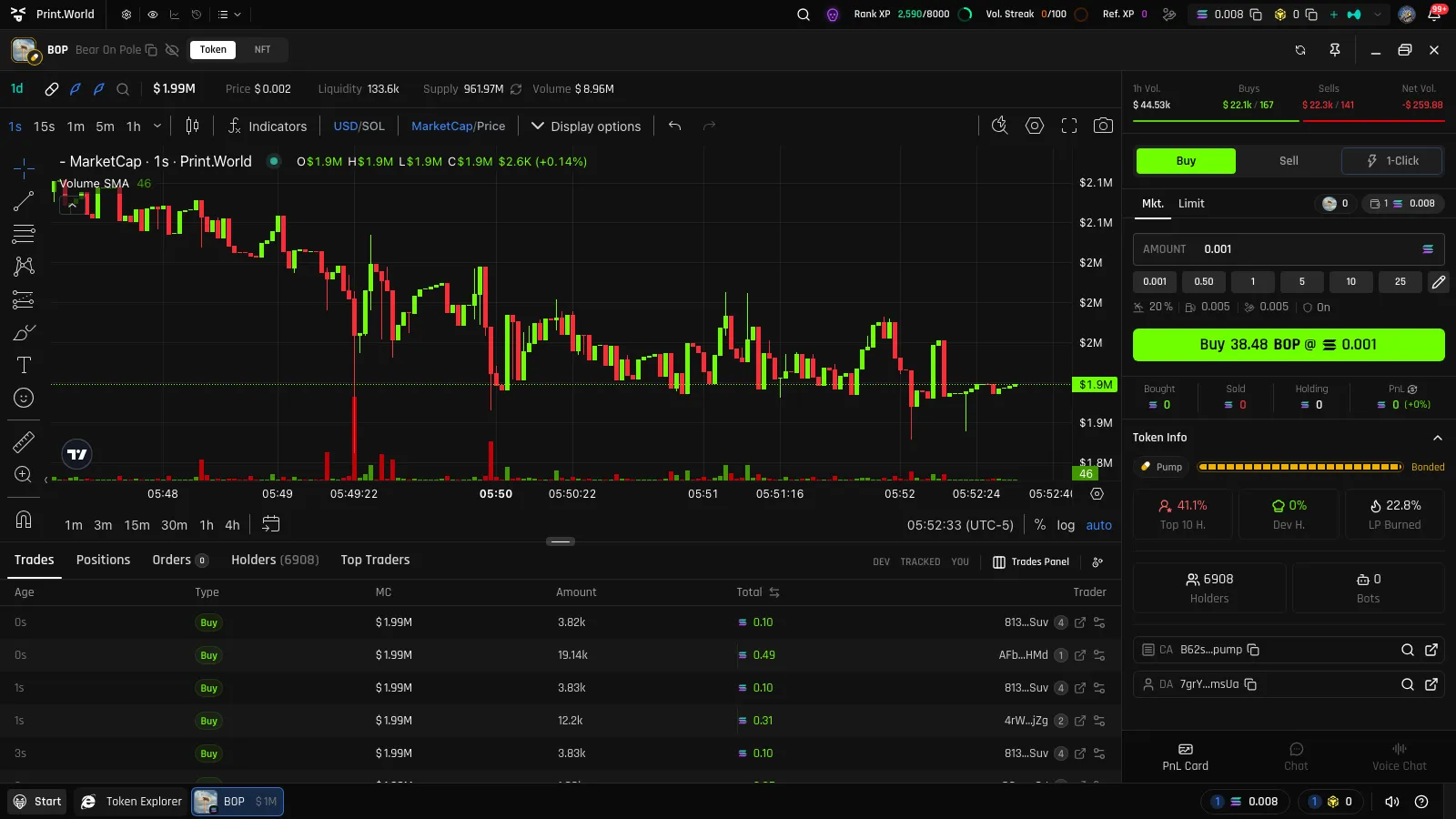Pin the token window

coord(1335,50)
